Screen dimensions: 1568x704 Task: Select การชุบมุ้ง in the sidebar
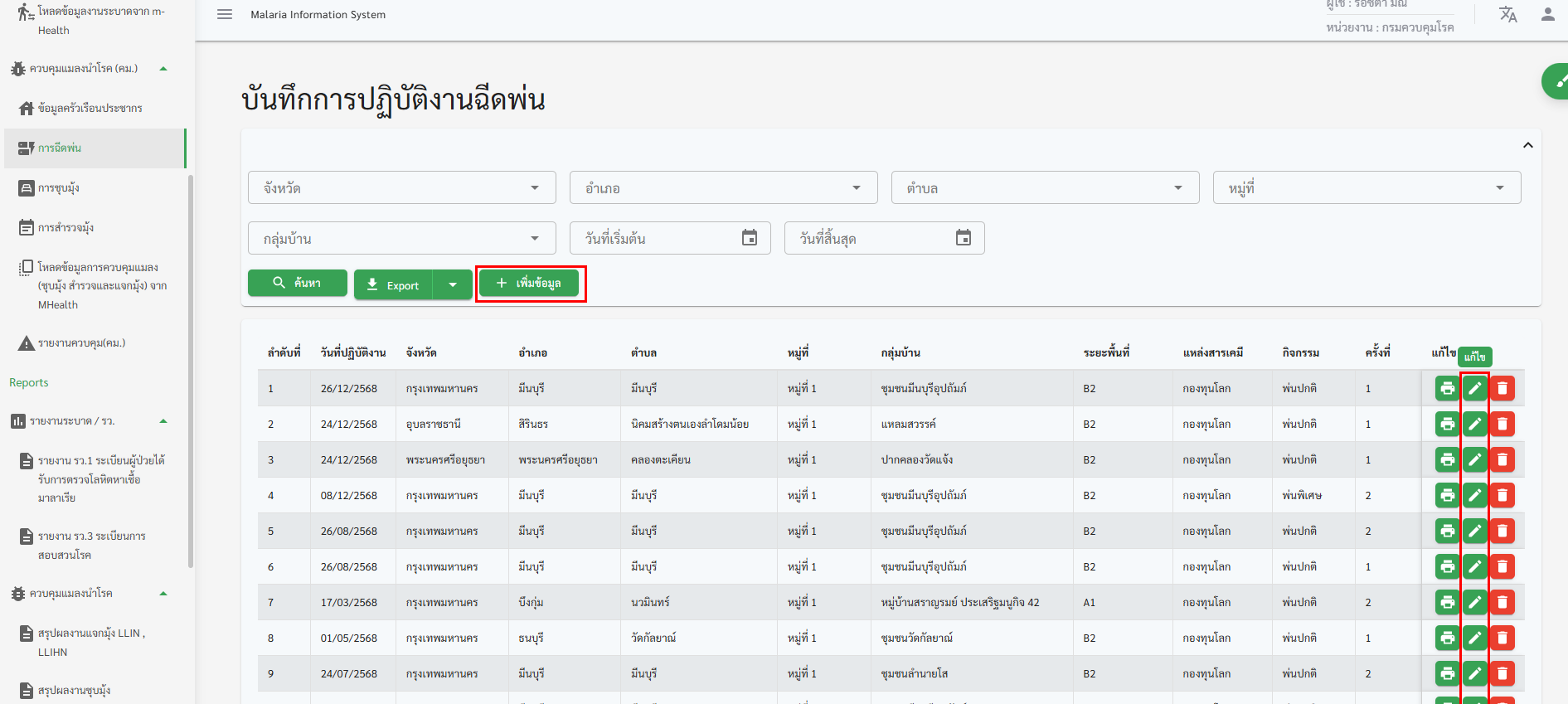(59, 188)
